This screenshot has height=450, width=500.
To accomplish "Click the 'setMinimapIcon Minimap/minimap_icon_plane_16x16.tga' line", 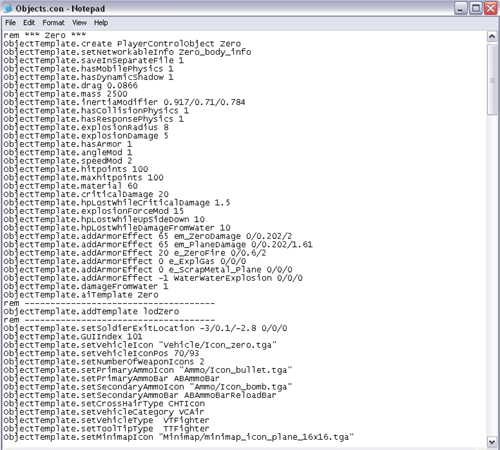I will [179, 437].
